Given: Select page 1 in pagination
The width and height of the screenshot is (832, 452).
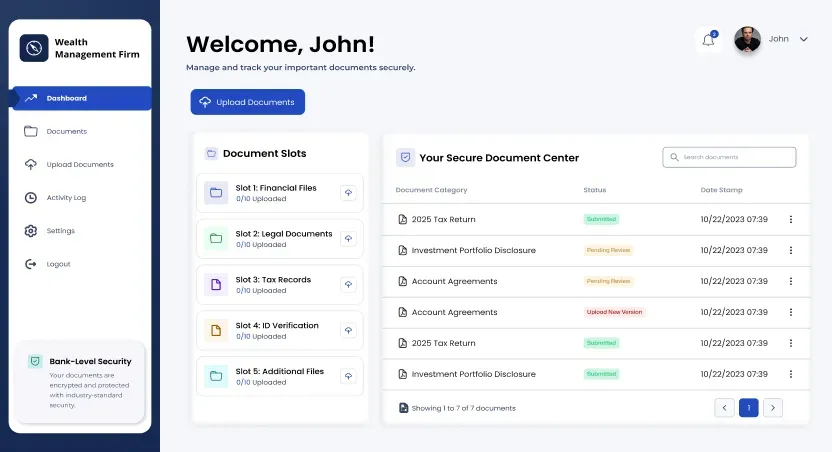Looking at the screenshot, I should coord(749,407).
